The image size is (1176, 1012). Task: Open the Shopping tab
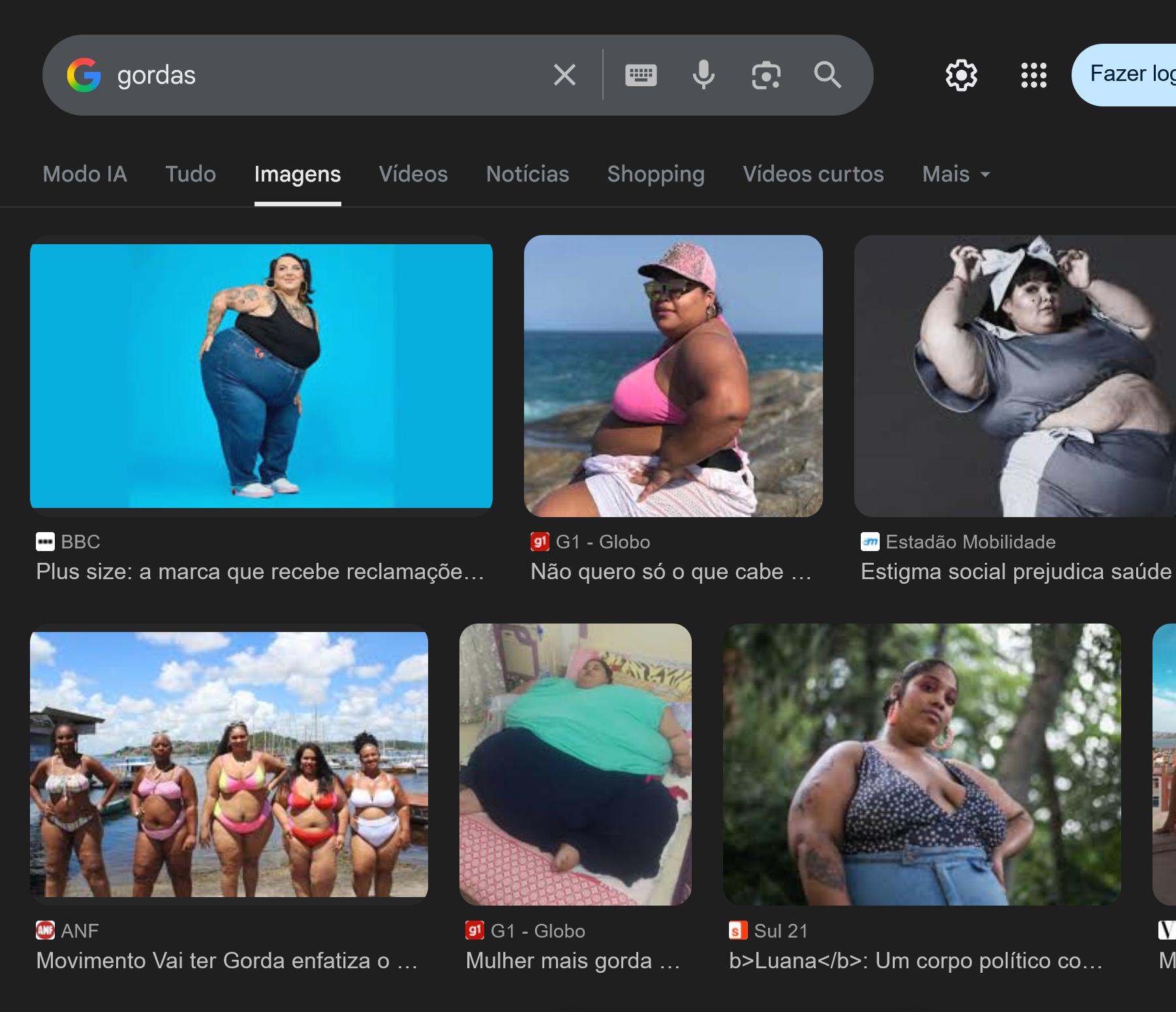coord(656,174)
